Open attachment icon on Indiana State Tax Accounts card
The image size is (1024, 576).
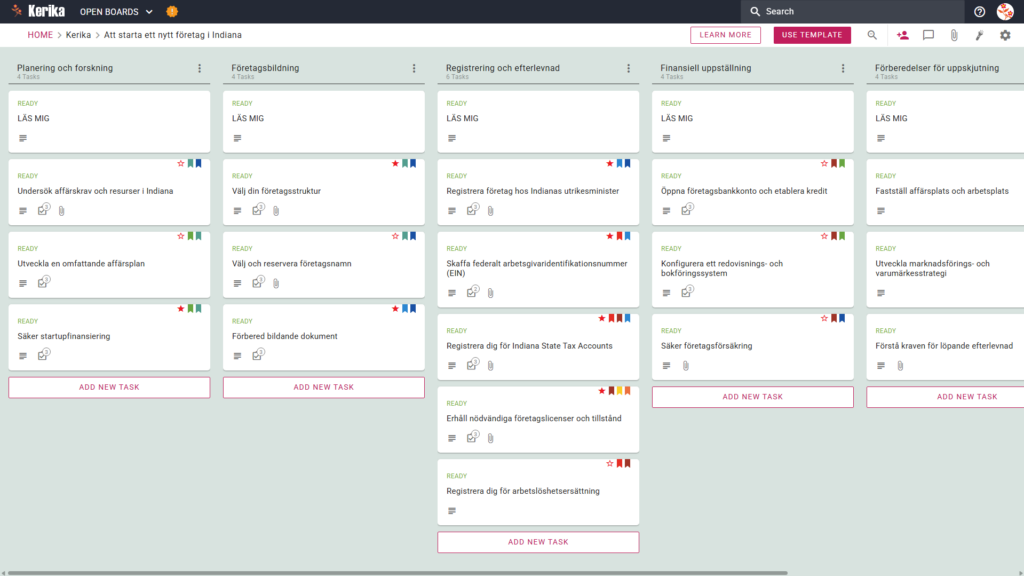[490, 366]
